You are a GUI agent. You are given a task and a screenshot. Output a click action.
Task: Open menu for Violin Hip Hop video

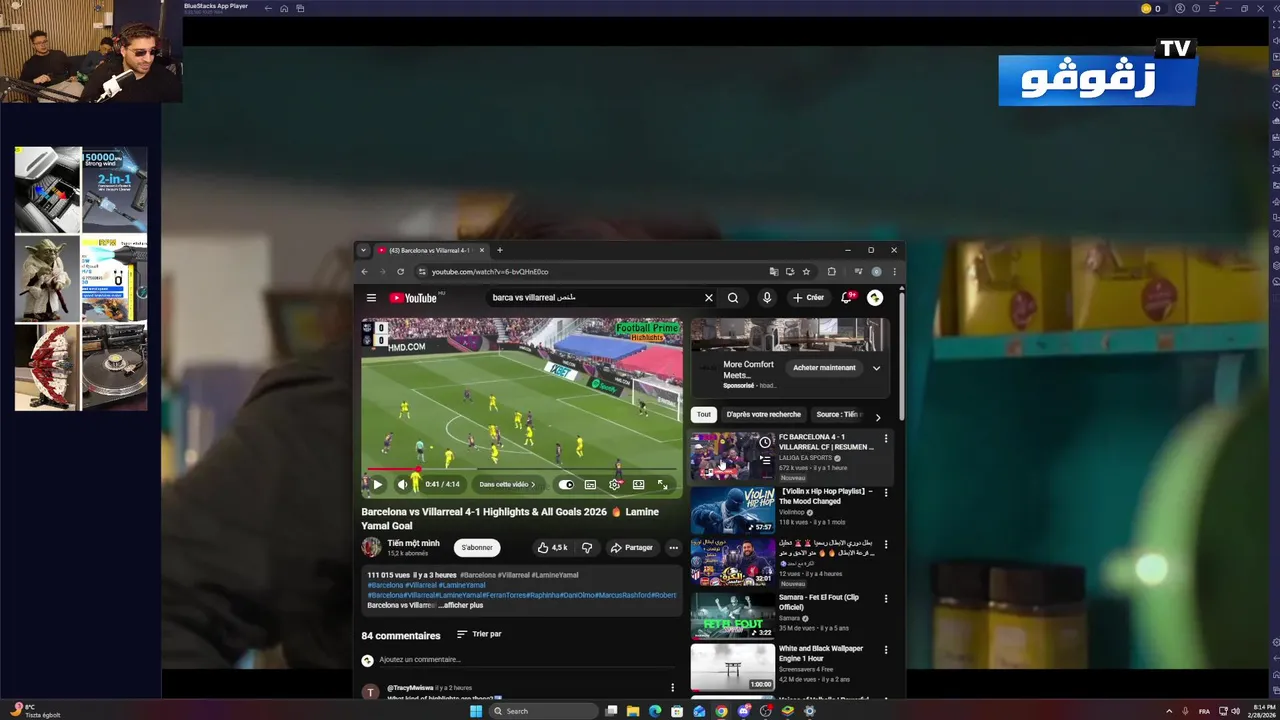coord(885,493)
